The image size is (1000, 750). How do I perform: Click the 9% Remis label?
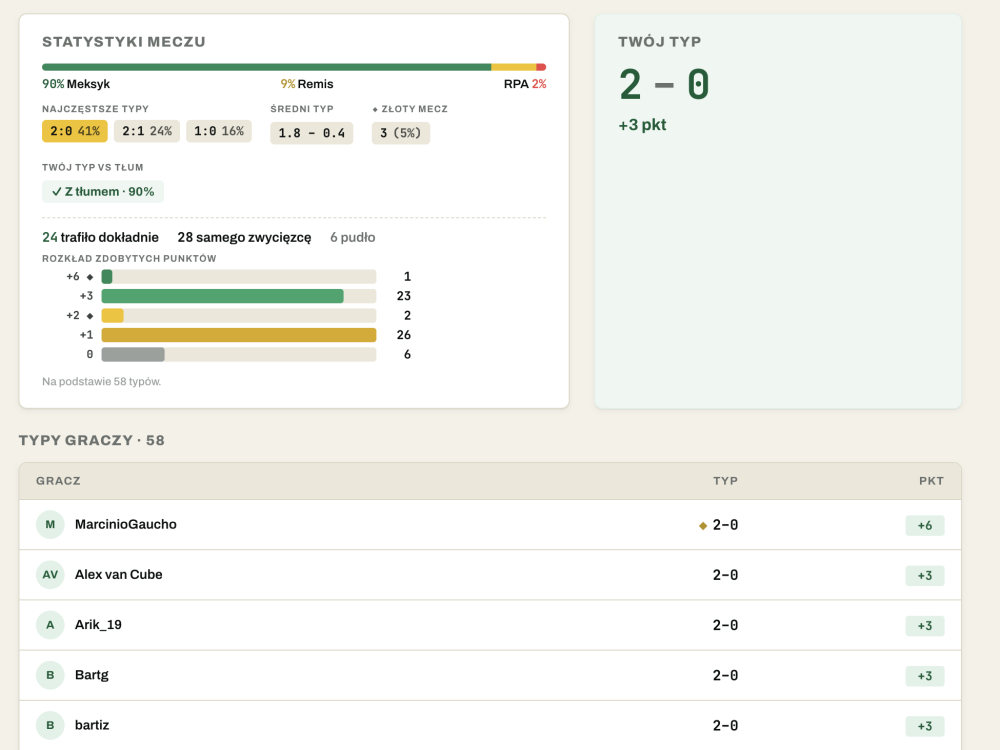[307, 84]
